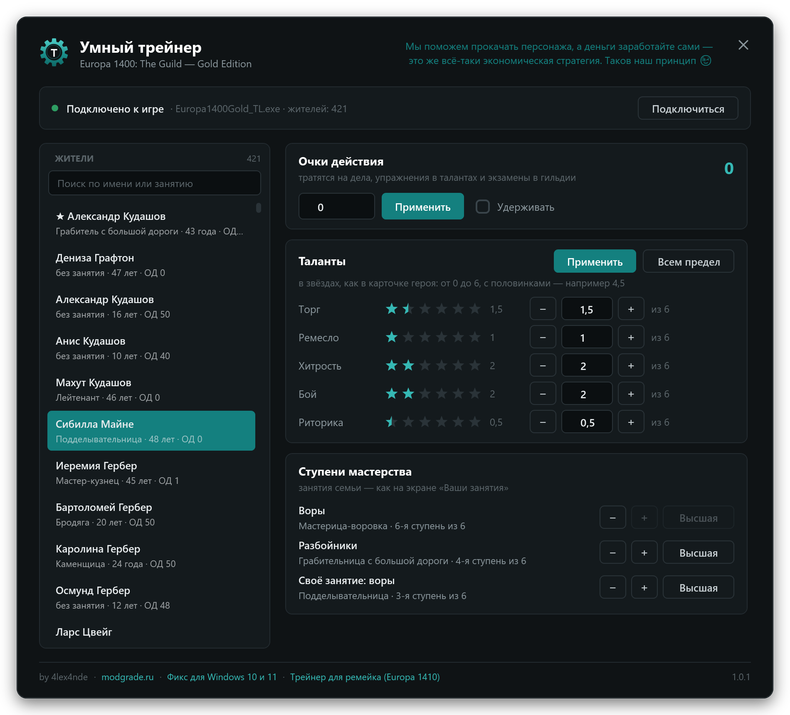
Task: Click the Бой value field
Action: (x=587, y=394)
